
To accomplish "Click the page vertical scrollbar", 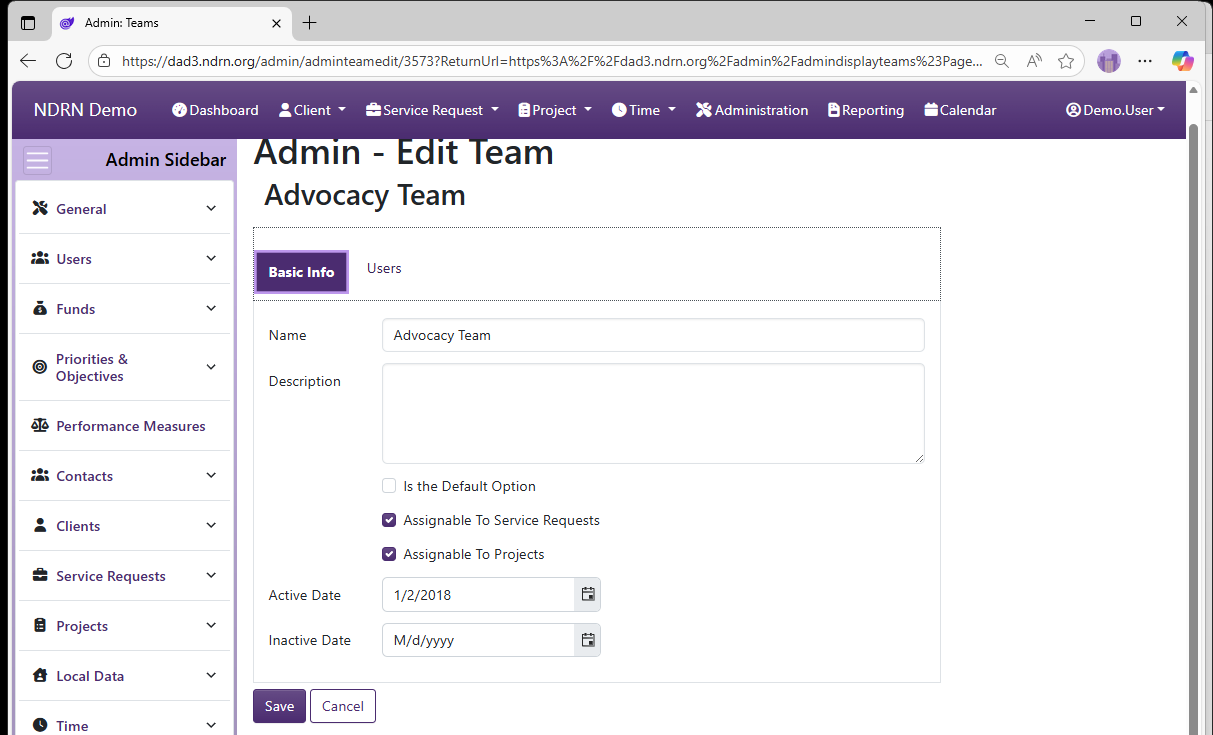I will pos(1194,430).
